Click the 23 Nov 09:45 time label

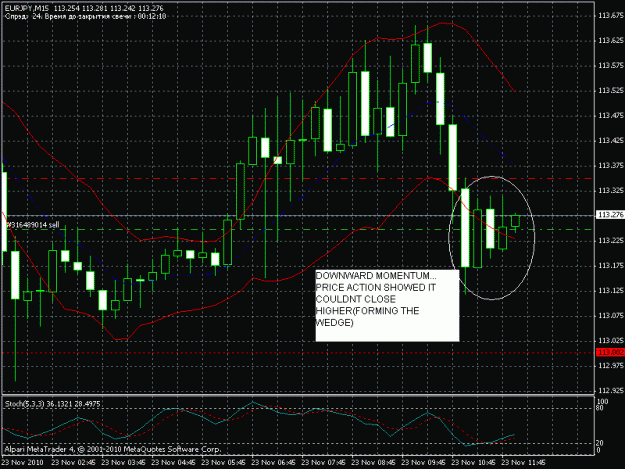(x=423, y=463)
